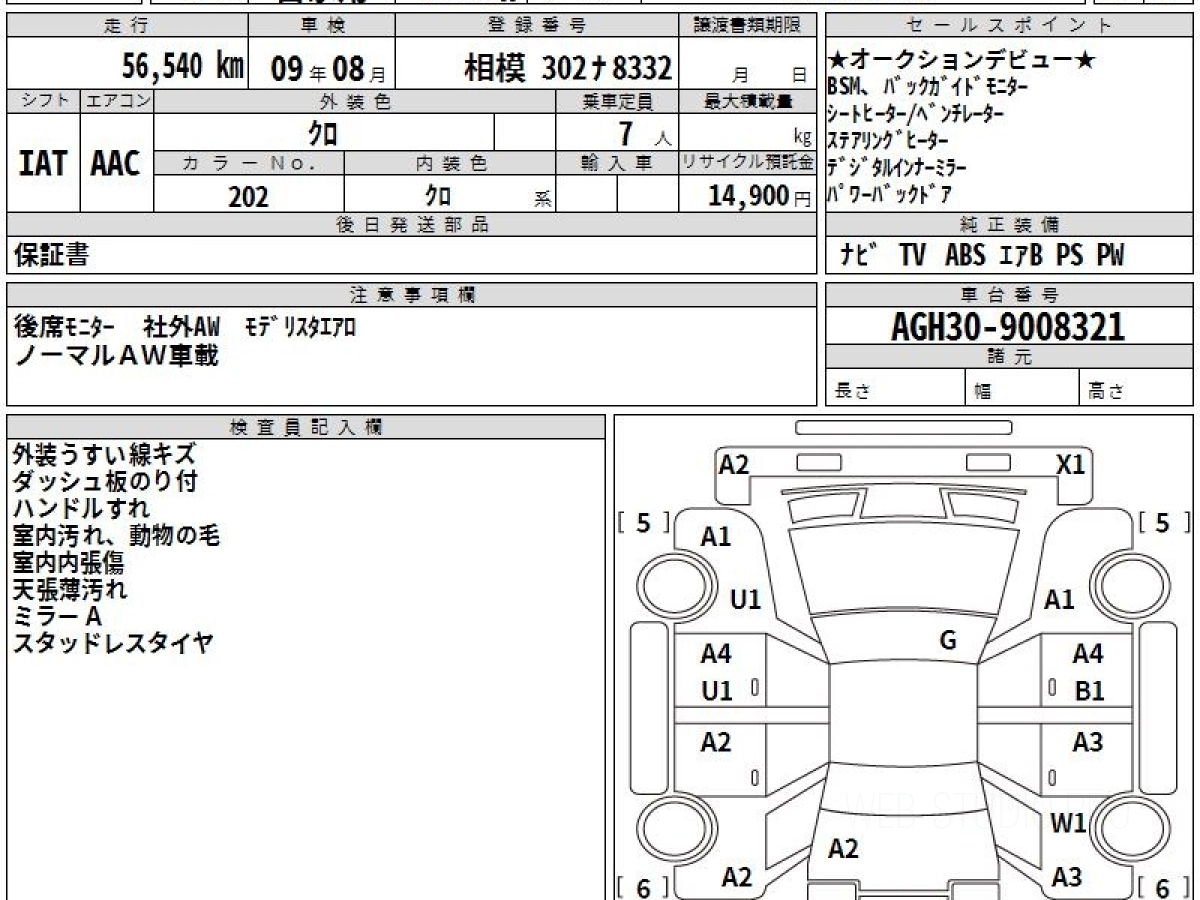This screenshot has width=1200, height=900.
Task: Click the 乗車定員 header
Action: click(x=617, y=101)
